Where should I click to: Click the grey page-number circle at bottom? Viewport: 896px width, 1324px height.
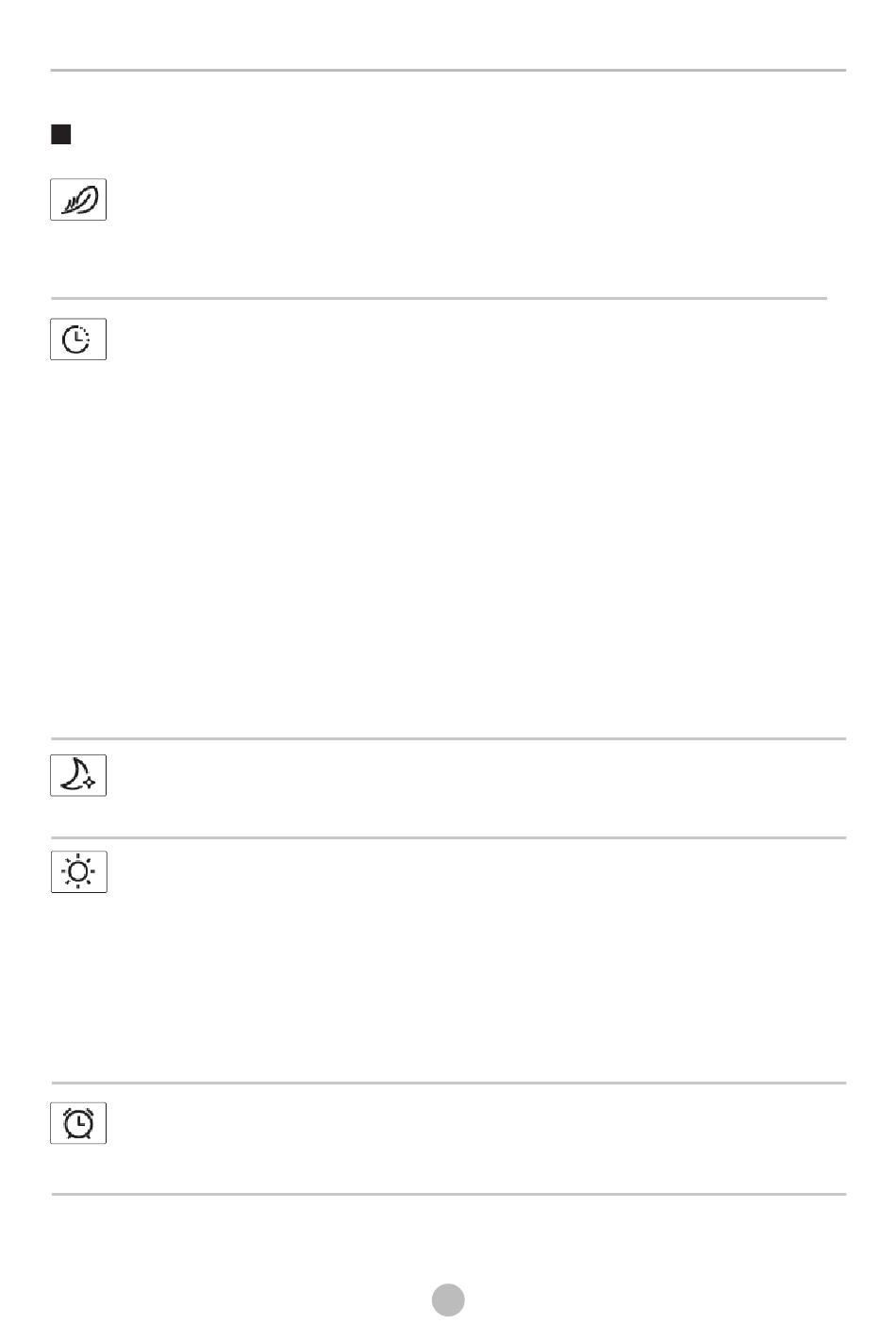point(449,1299)
